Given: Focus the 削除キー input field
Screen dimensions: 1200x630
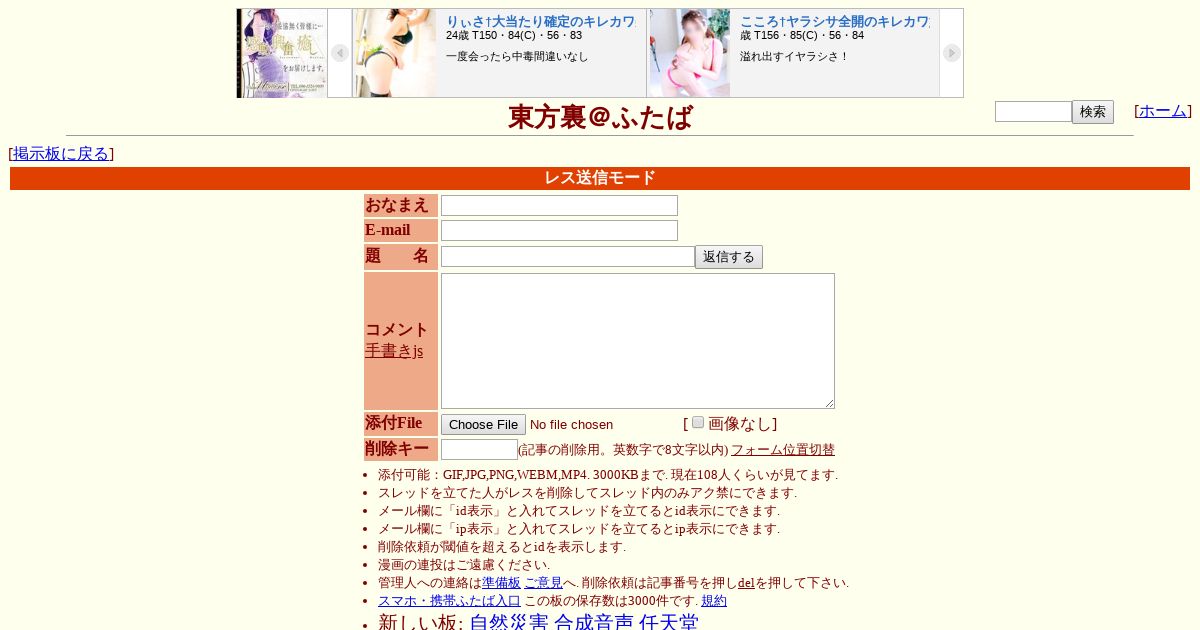Looking at the screenshot, I should [479, 449].
